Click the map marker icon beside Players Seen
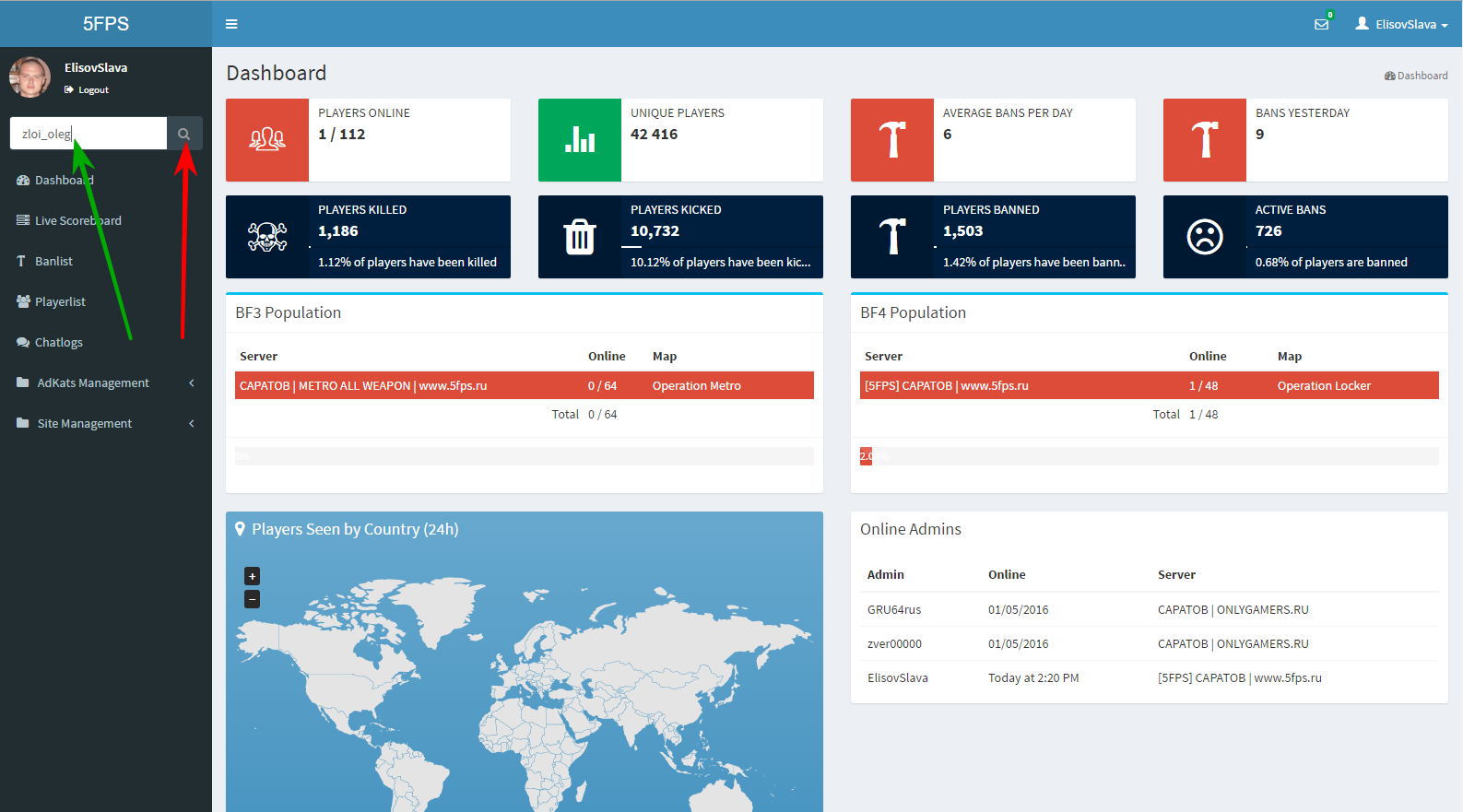This screenshot has width=1463, height=812. (241, 529)
